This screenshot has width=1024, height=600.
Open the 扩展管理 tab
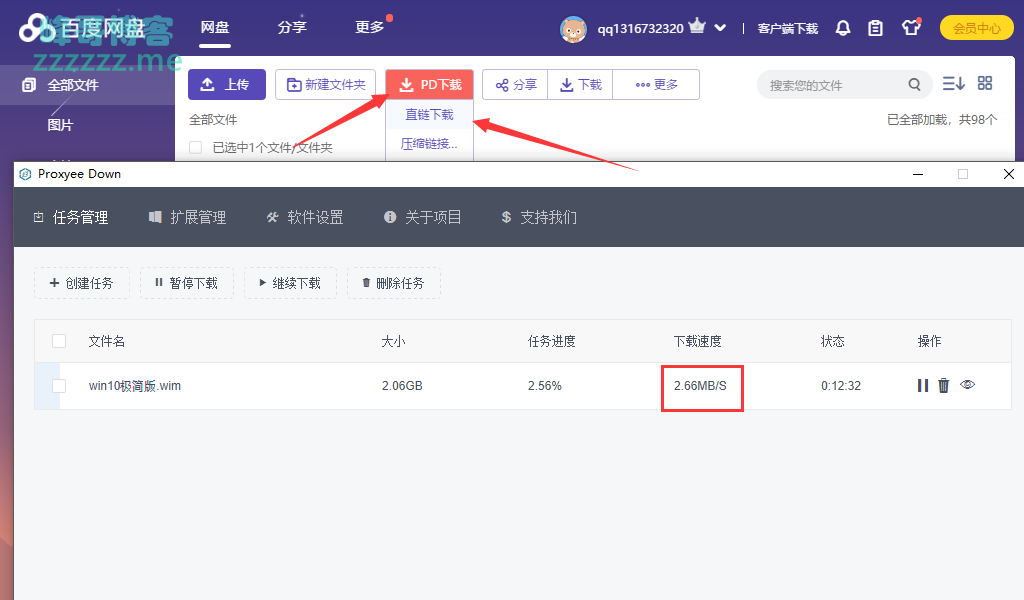187,217
